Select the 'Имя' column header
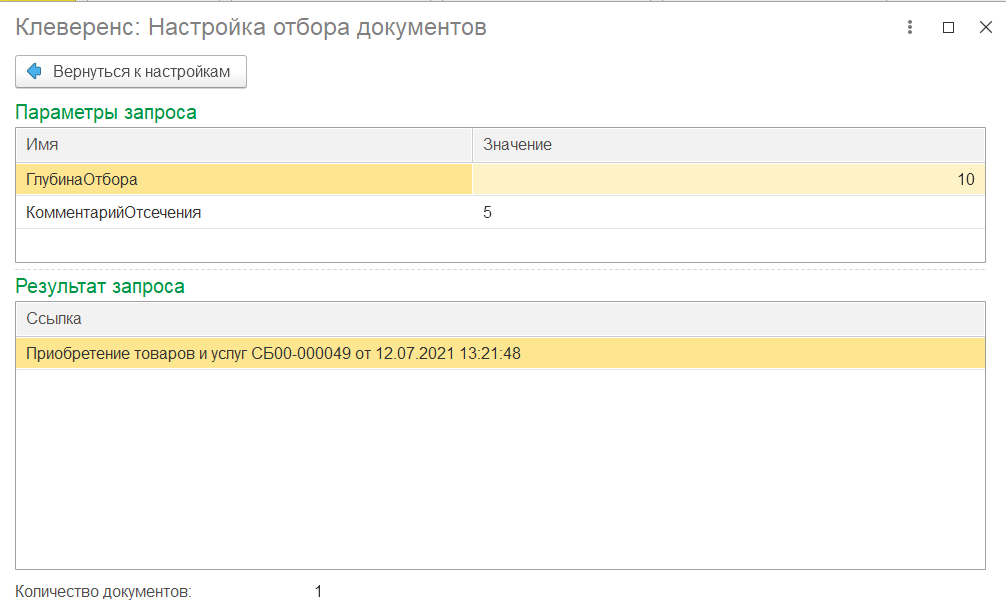The width and height of the screenshot is (1006, 616). 244,145
